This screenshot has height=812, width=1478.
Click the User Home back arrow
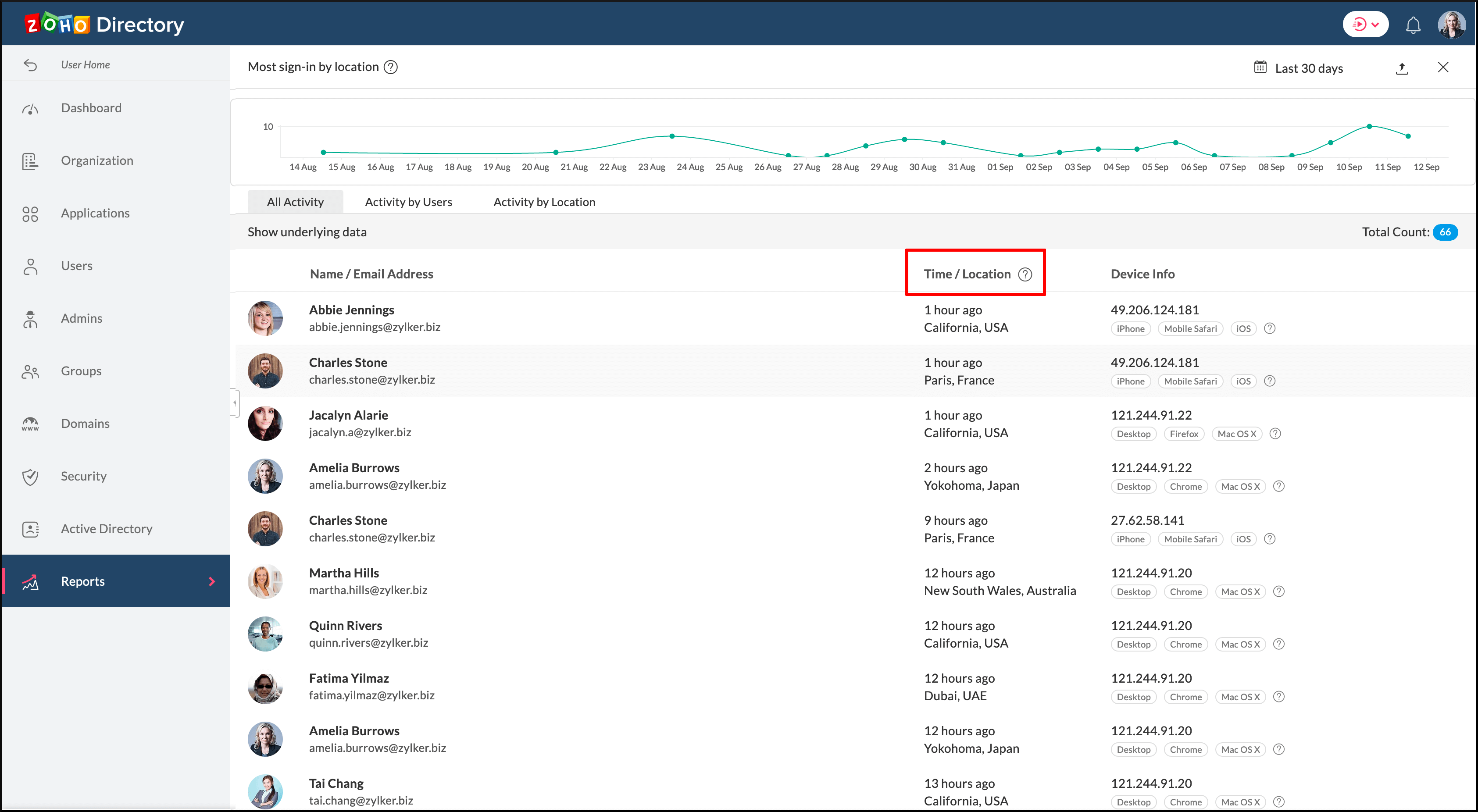[x=30, y=65]
